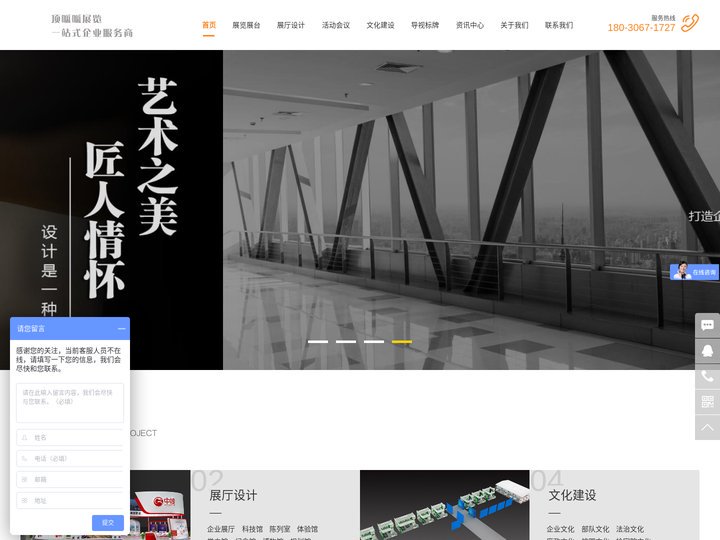Show the third carousel slide indicator

[374, 342]
